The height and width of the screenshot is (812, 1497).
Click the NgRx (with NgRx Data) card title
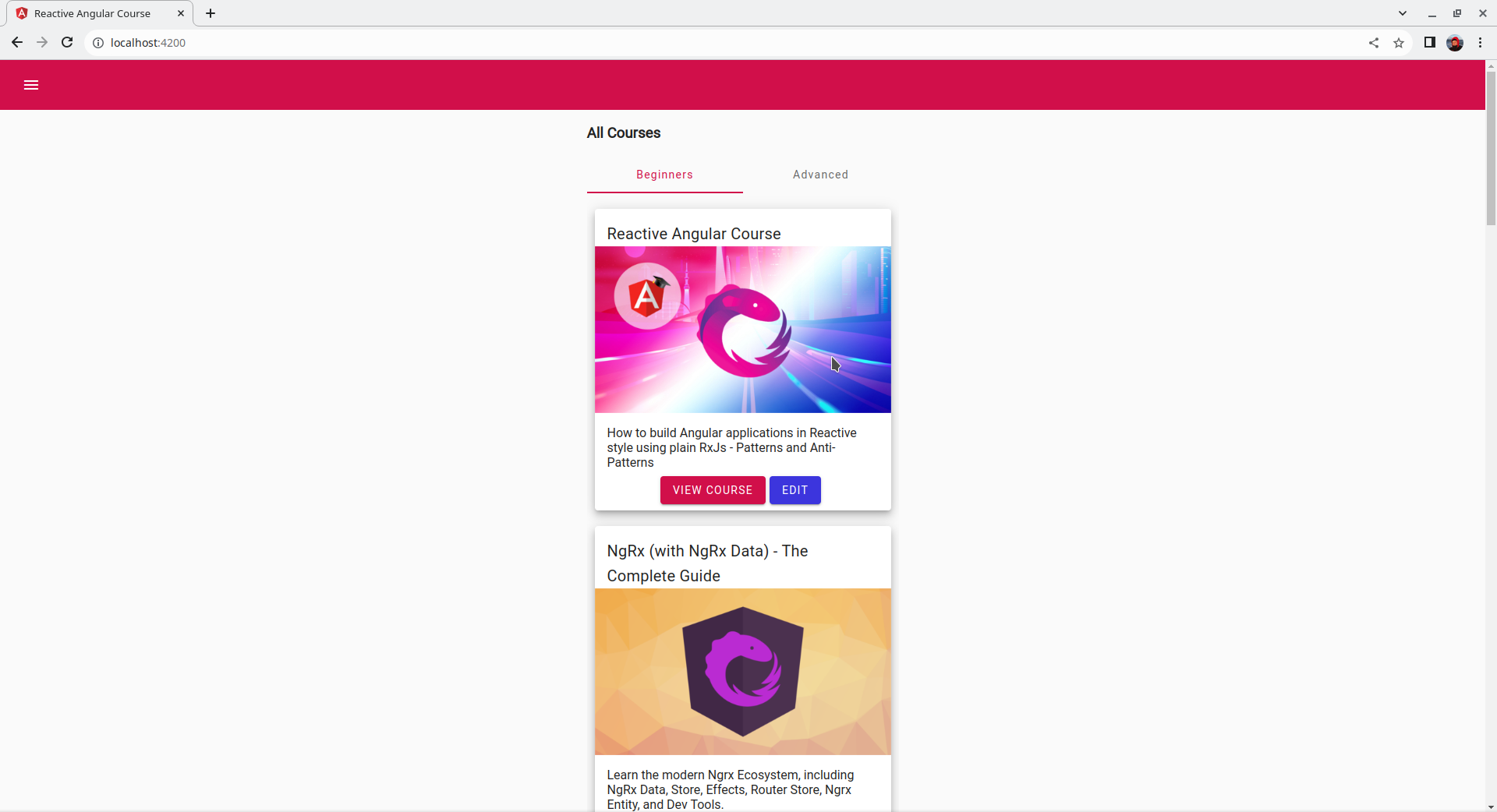tap(707, 563)
